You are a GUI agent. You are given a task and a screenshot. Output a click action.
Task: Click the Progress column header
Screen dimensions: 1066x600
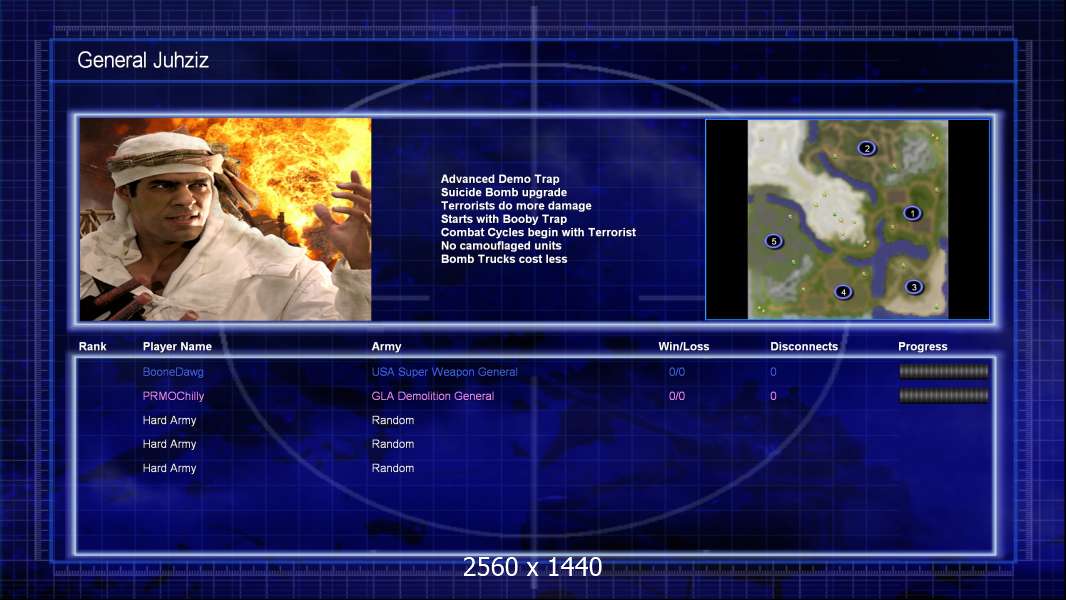coord(923,347)
